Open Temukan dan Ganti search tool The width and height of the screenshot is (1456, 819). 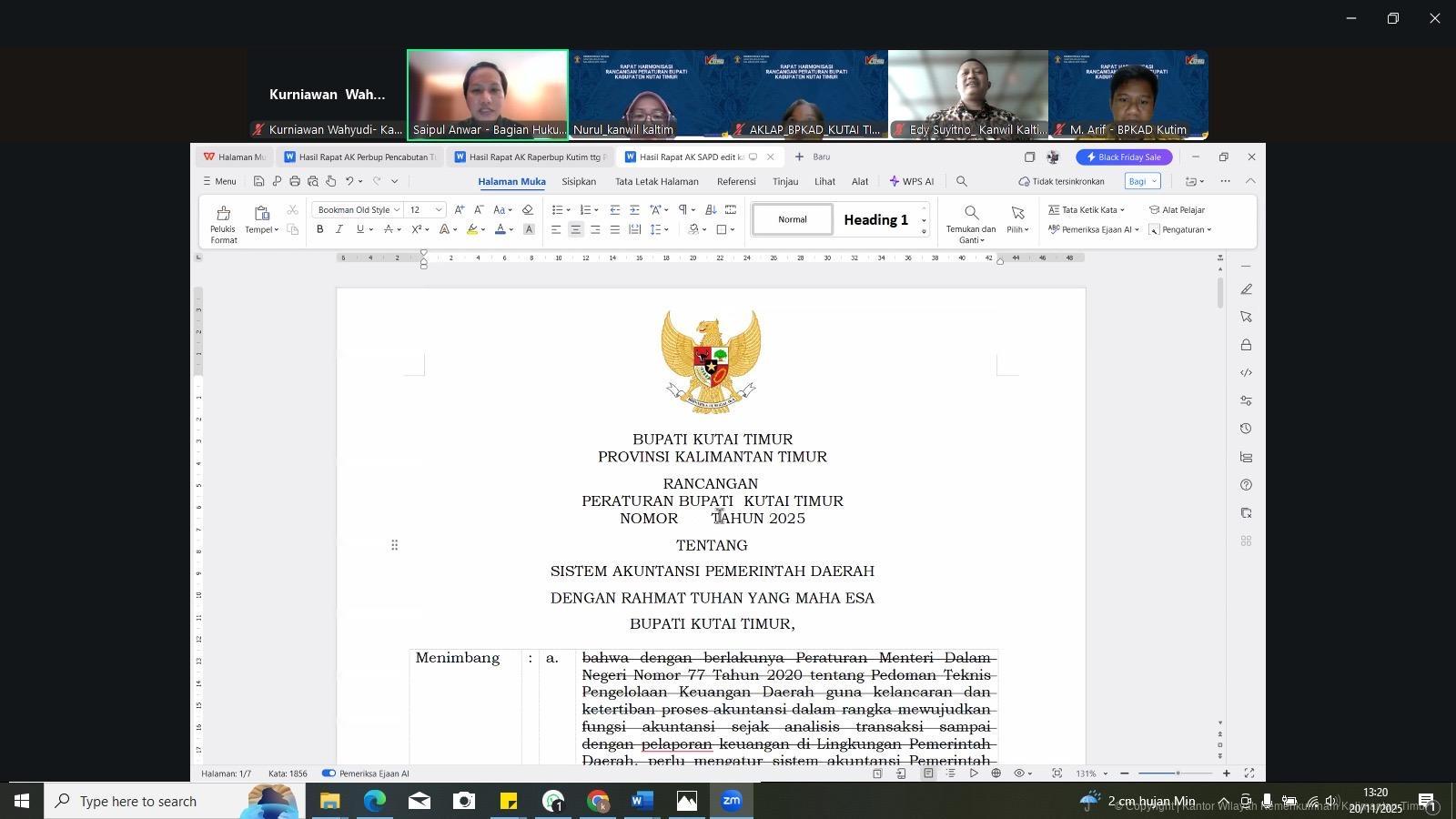tap(971, 223)
